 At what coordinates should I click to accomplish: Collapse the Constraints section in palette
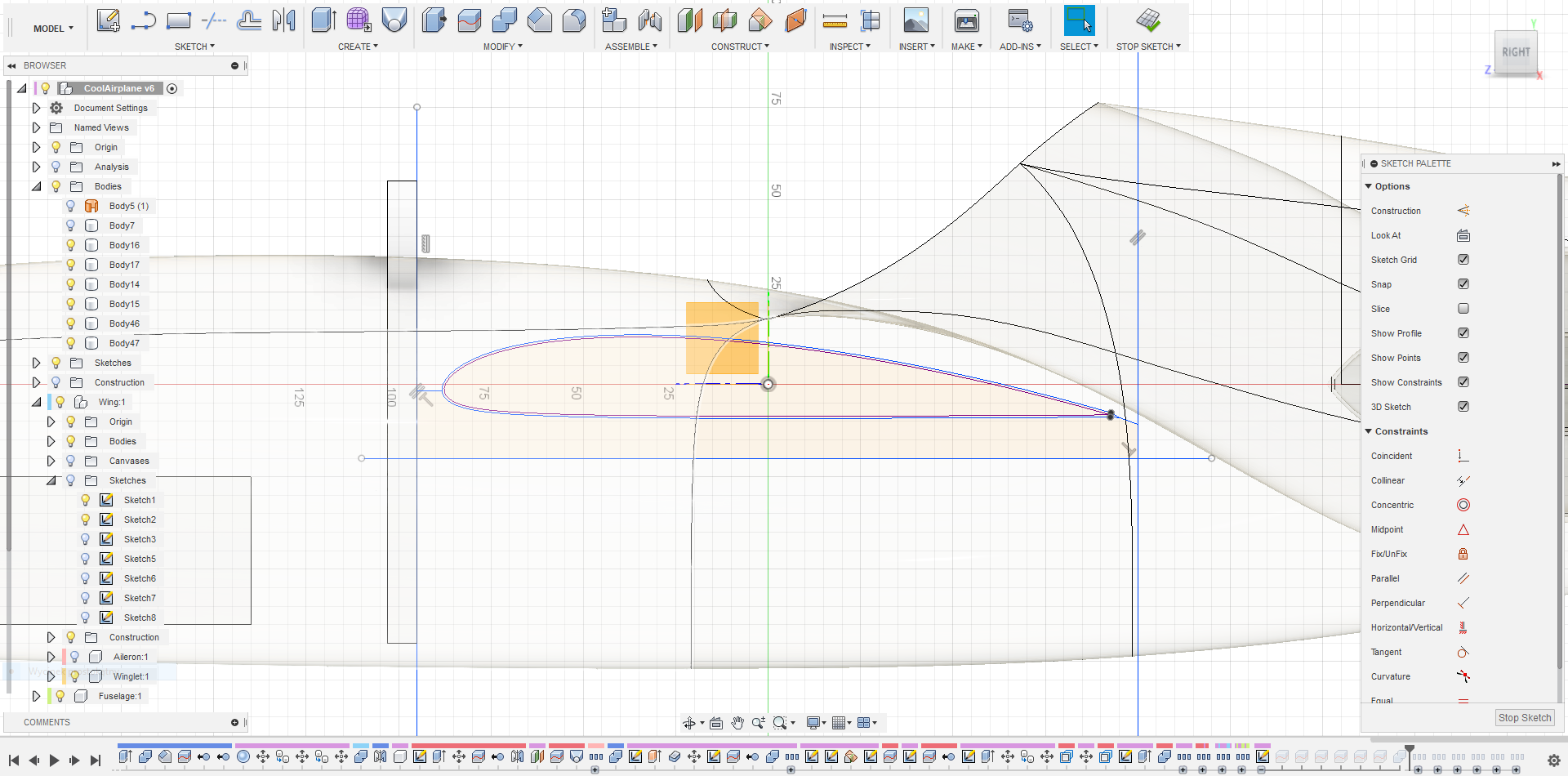(1369, 431)
